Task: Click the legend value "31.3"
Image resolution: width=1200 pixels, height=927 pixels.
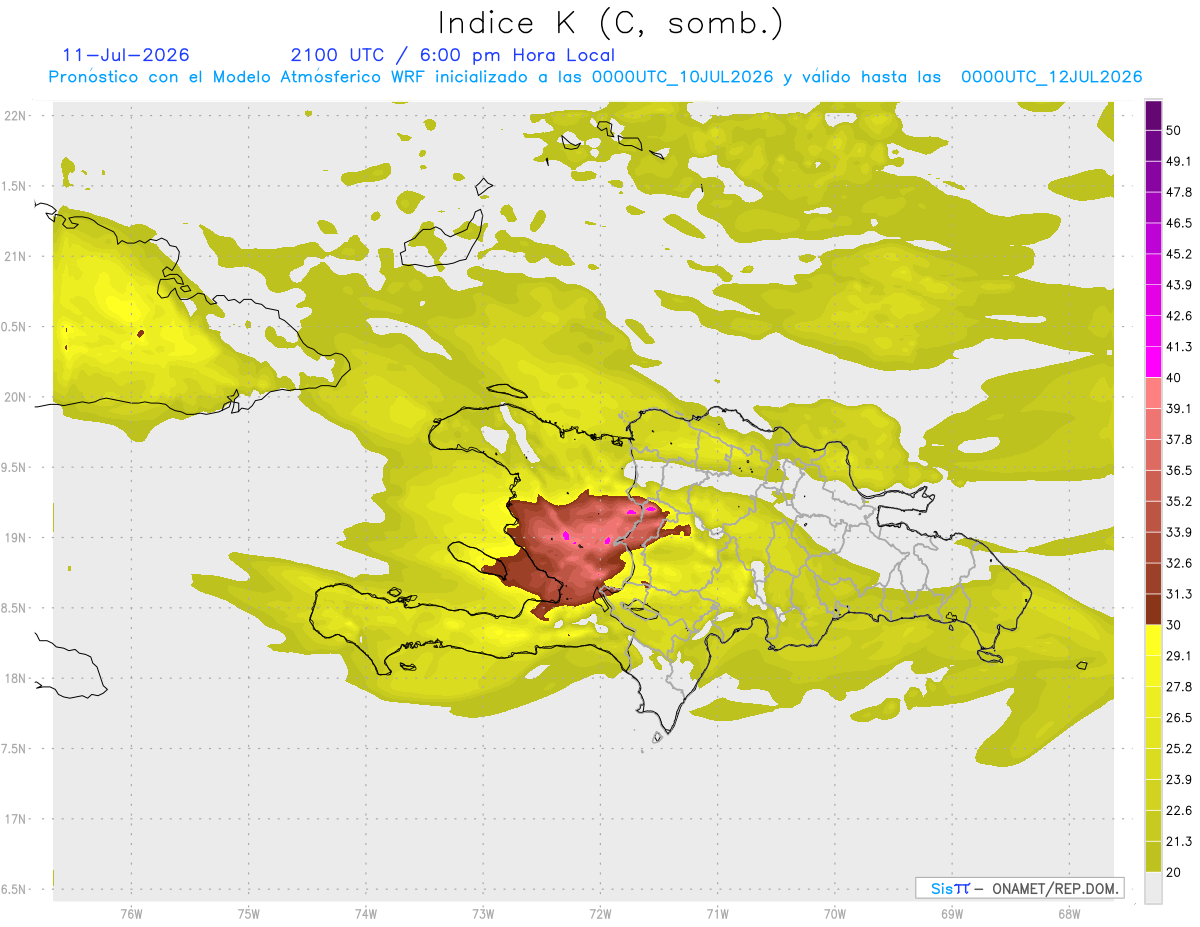Action: point(1180,594)
